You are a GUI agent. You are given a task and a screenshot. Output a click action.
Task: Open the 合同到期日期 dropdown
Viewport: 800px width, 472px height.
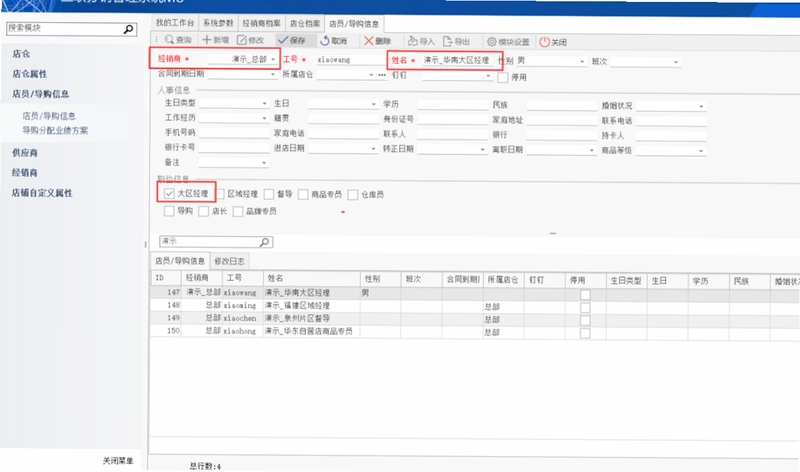[x=273, y=74]
